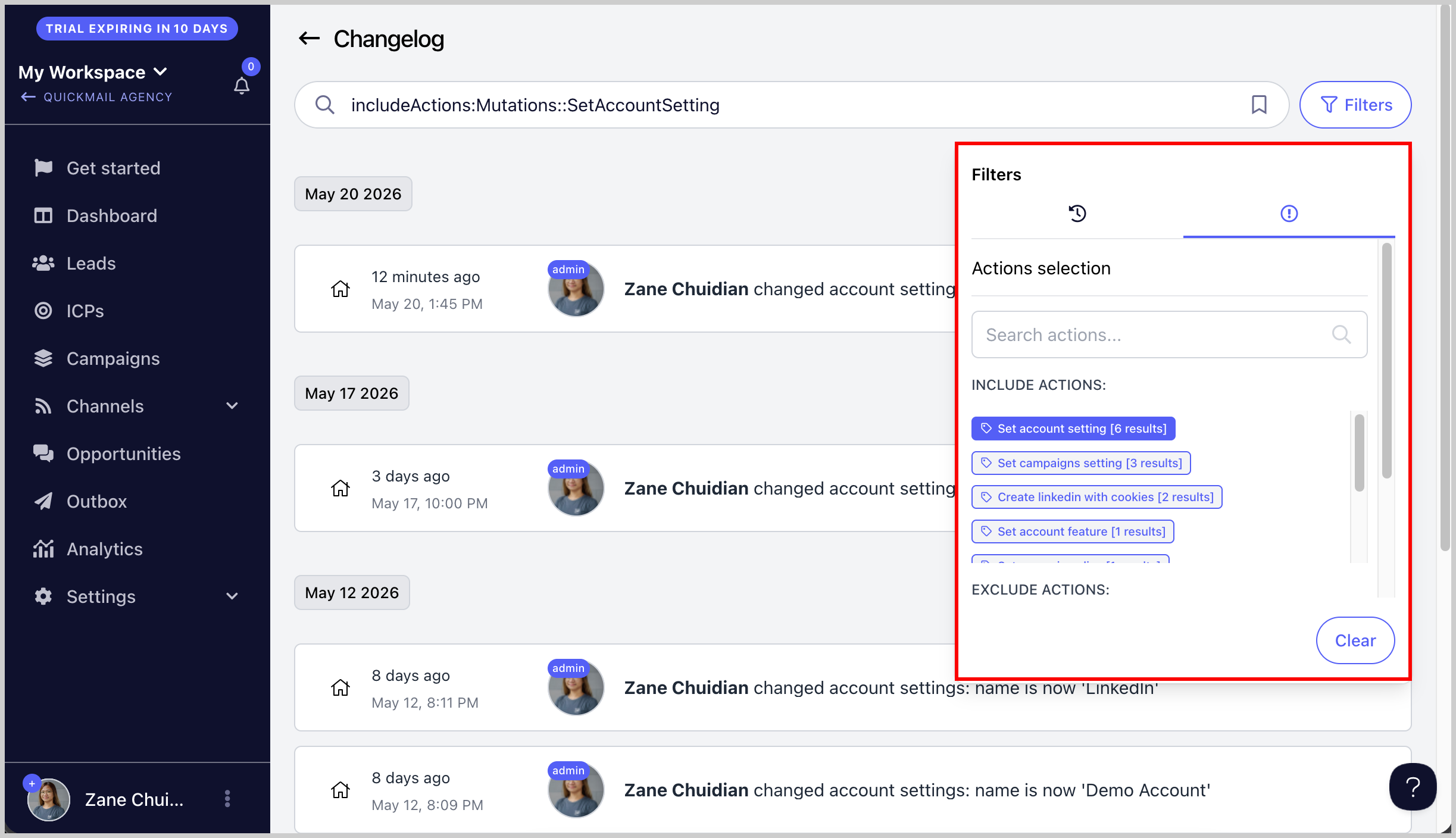Click the main page vertical scrollbar
Image resolution: width=1456 pixels, height=838 pixels.
1445,279
